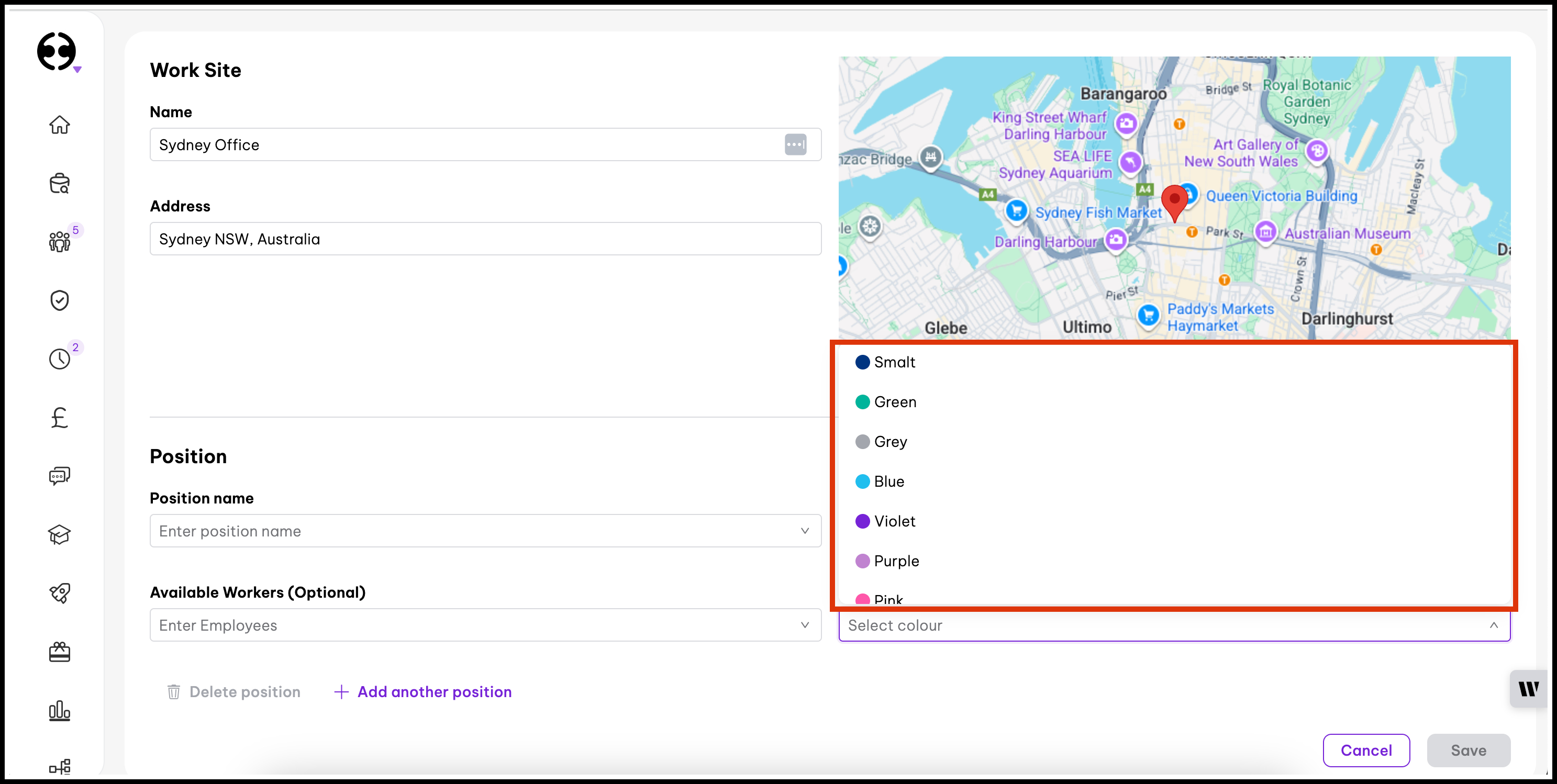The height and width of the screenshot is (784, 1557).
Task: Open the chat messages sidebar icon
Action: click(x=59, y=476)
